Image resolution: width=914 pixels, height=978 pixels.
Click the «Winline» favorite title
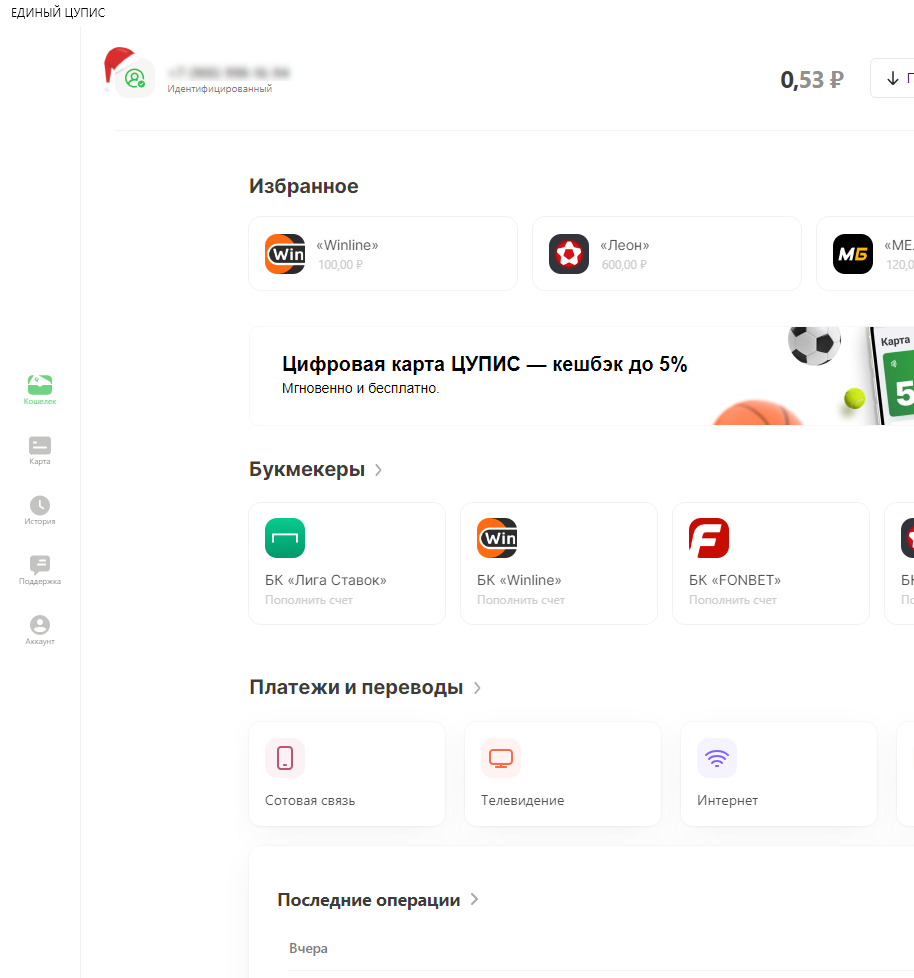pyautogui.click(x=347, y=245)
